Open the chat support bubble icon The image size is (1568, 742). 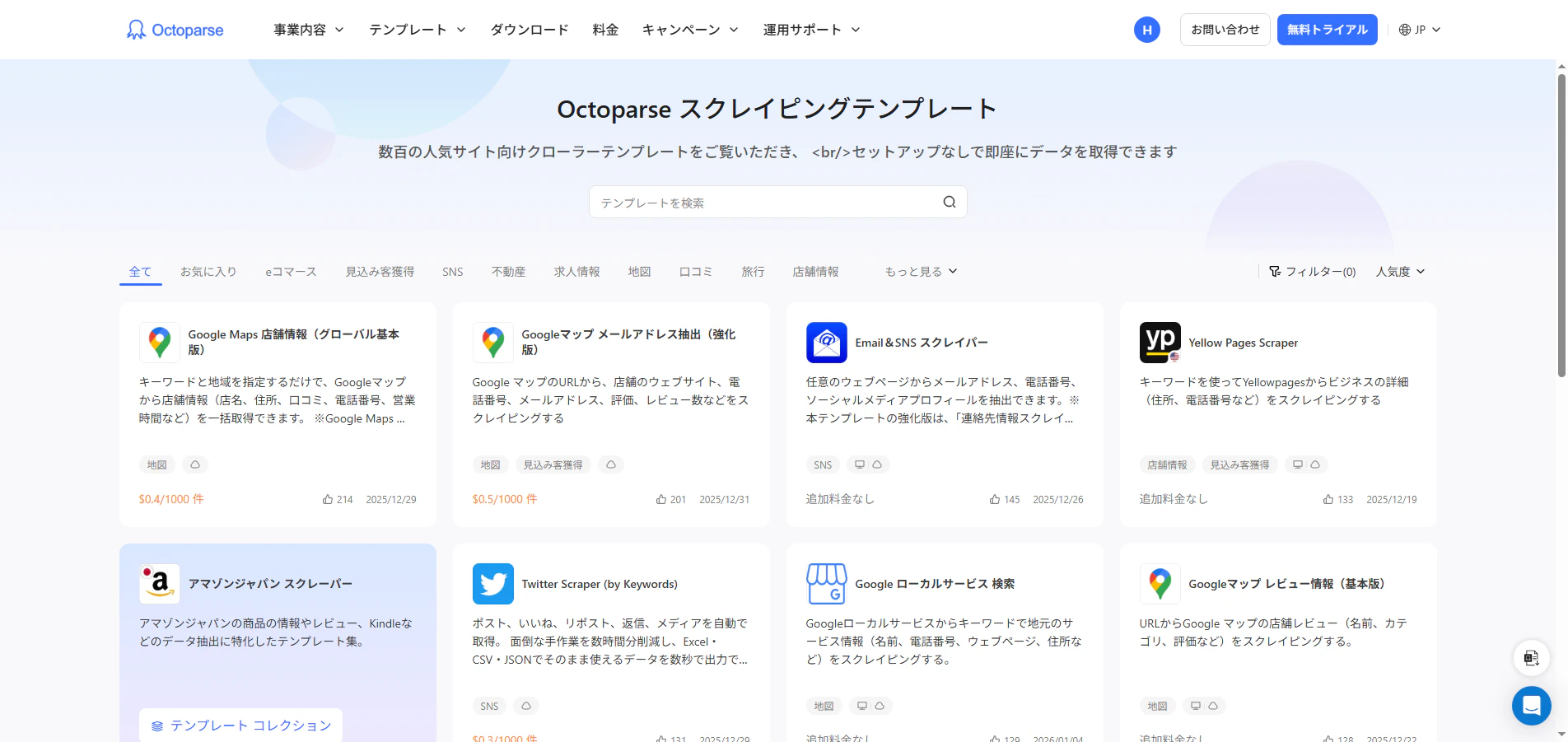tap(1531, 705)
